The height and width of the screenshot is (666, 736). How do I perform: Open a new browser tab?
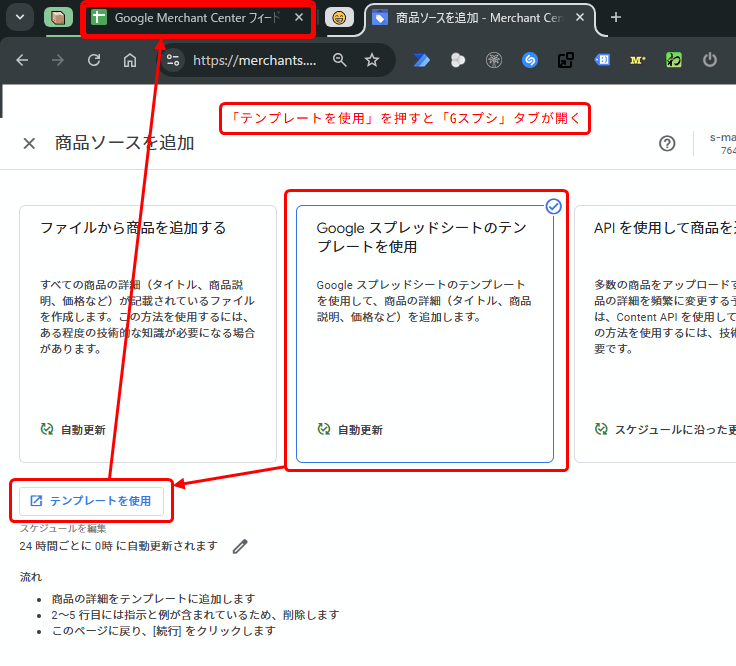616,17
